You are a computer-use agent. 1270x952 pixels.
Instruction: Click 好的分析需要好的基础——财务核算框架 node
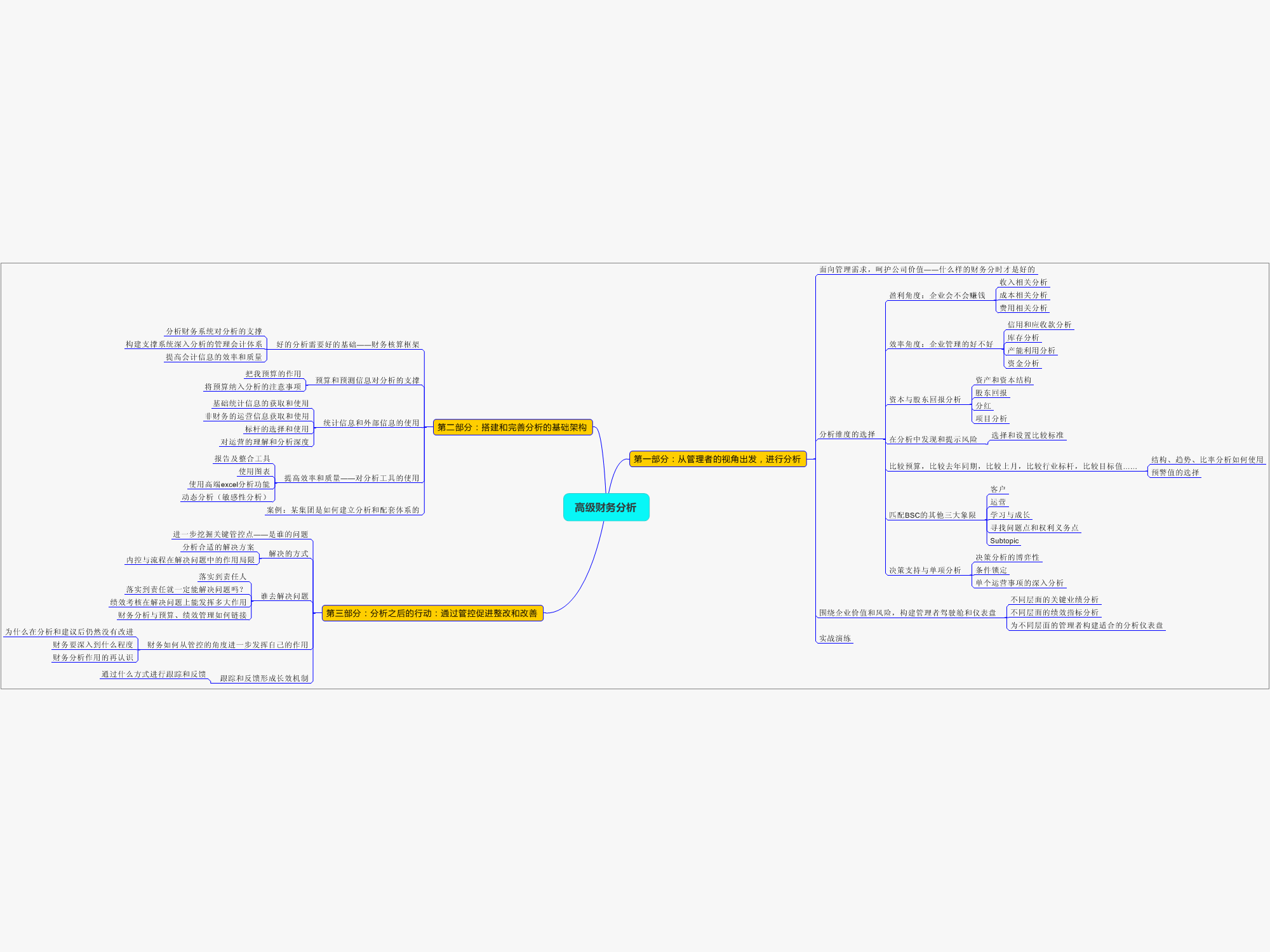pos(348,345)
